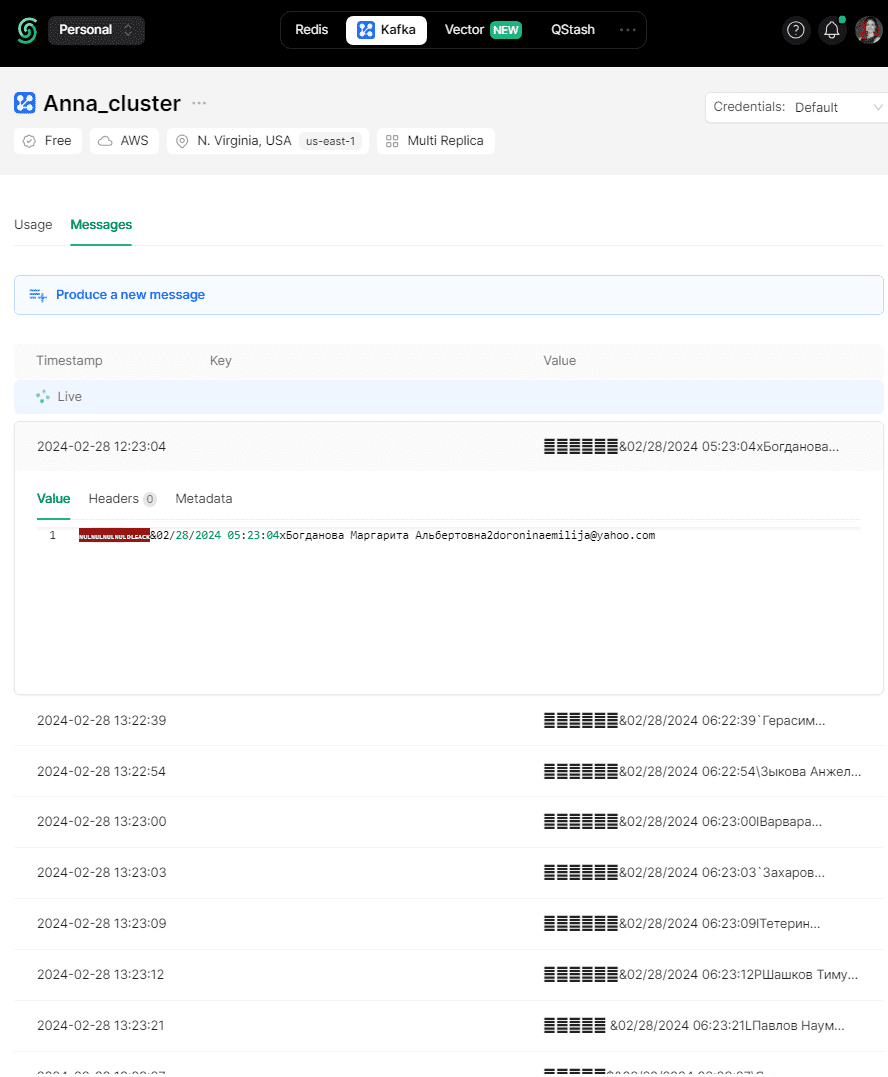Switch to the Usage tab
The width and height of the screenshot is (888, 1077).
point(33,225)
